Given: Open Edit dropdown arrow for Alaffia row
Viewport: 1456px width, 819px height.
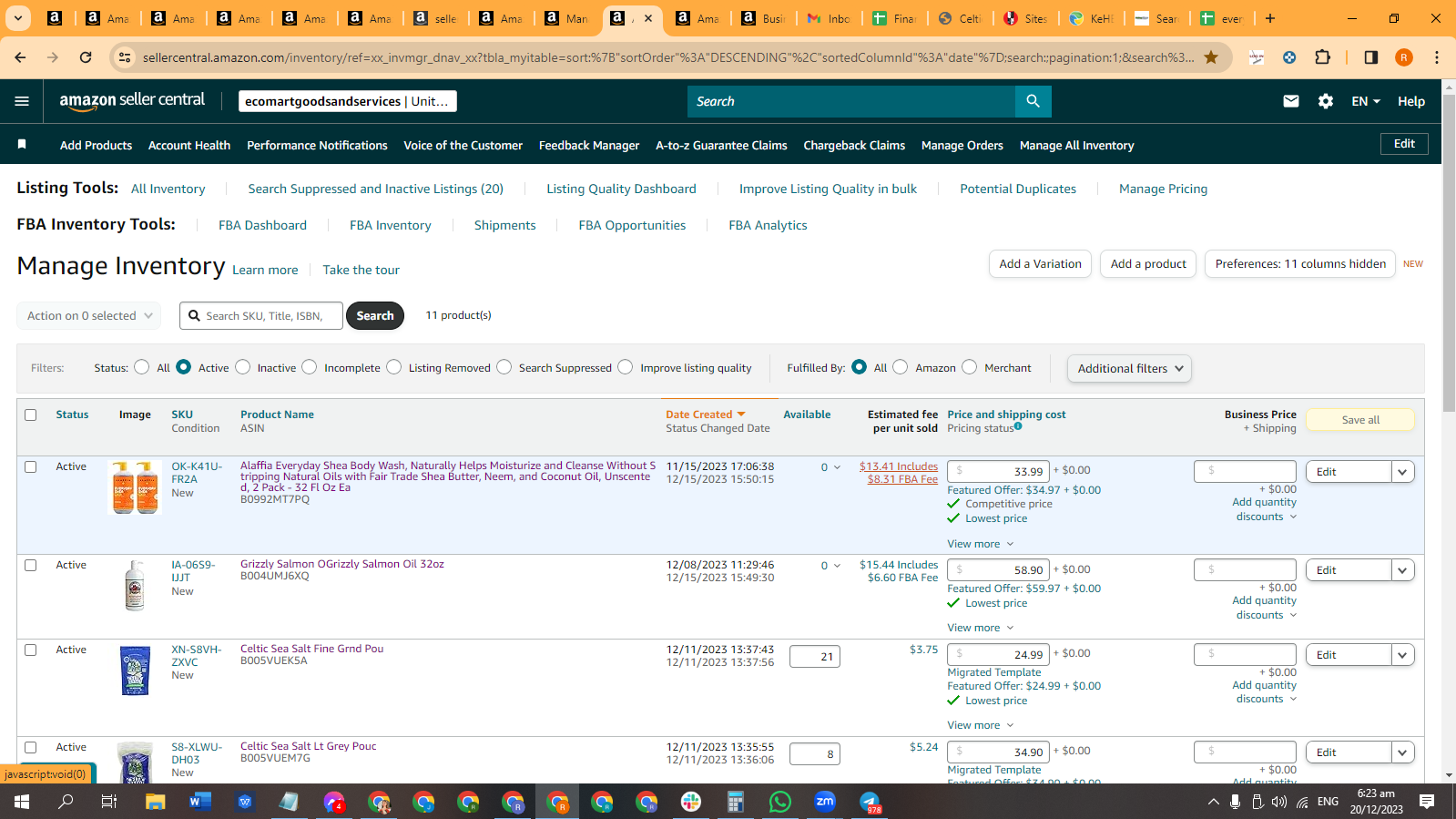Looking at the screenshot, I should tap(1403, 472).
